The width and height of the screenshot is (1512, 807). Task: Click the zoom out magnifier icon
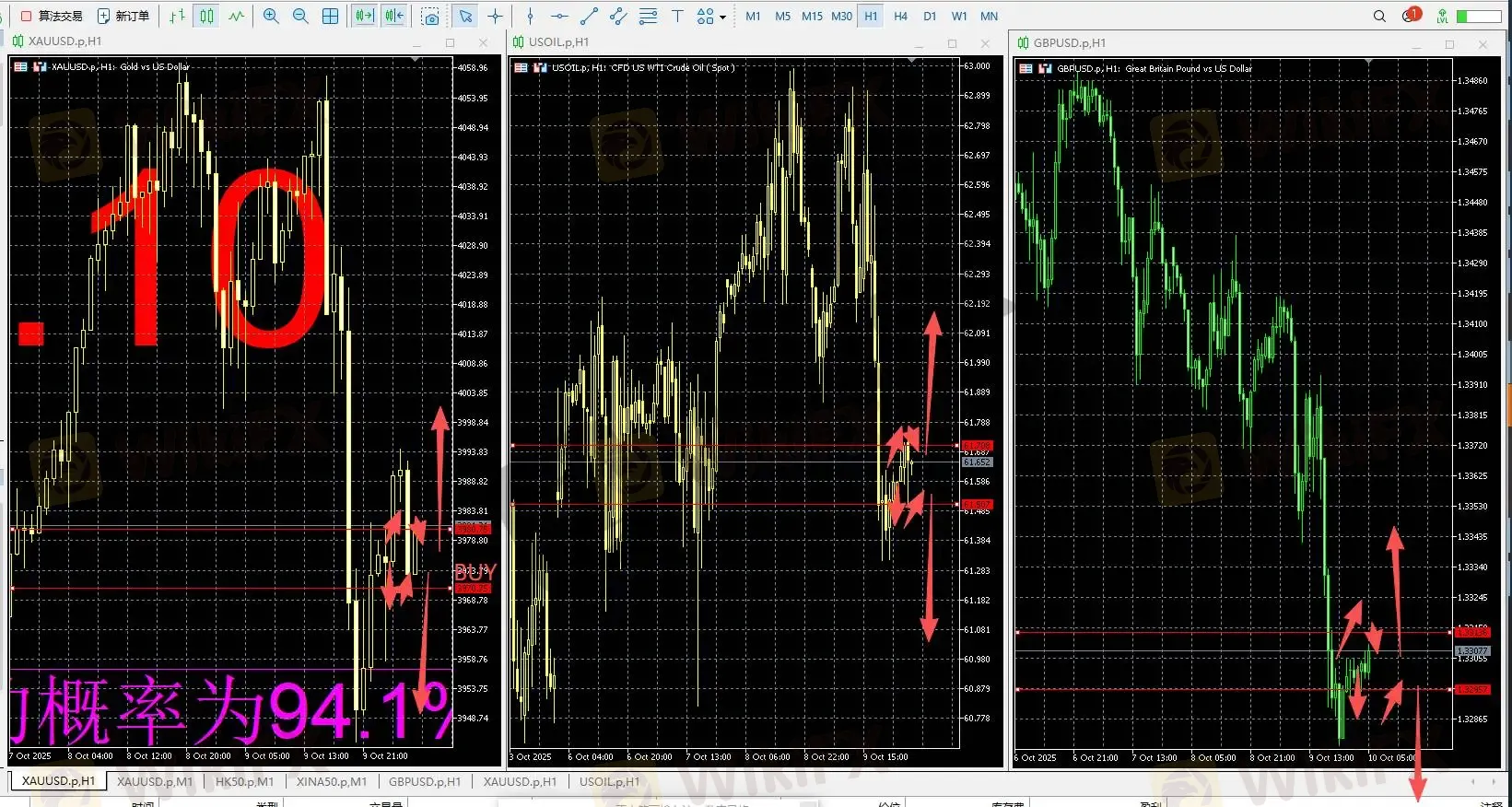(x=300, y=16)
